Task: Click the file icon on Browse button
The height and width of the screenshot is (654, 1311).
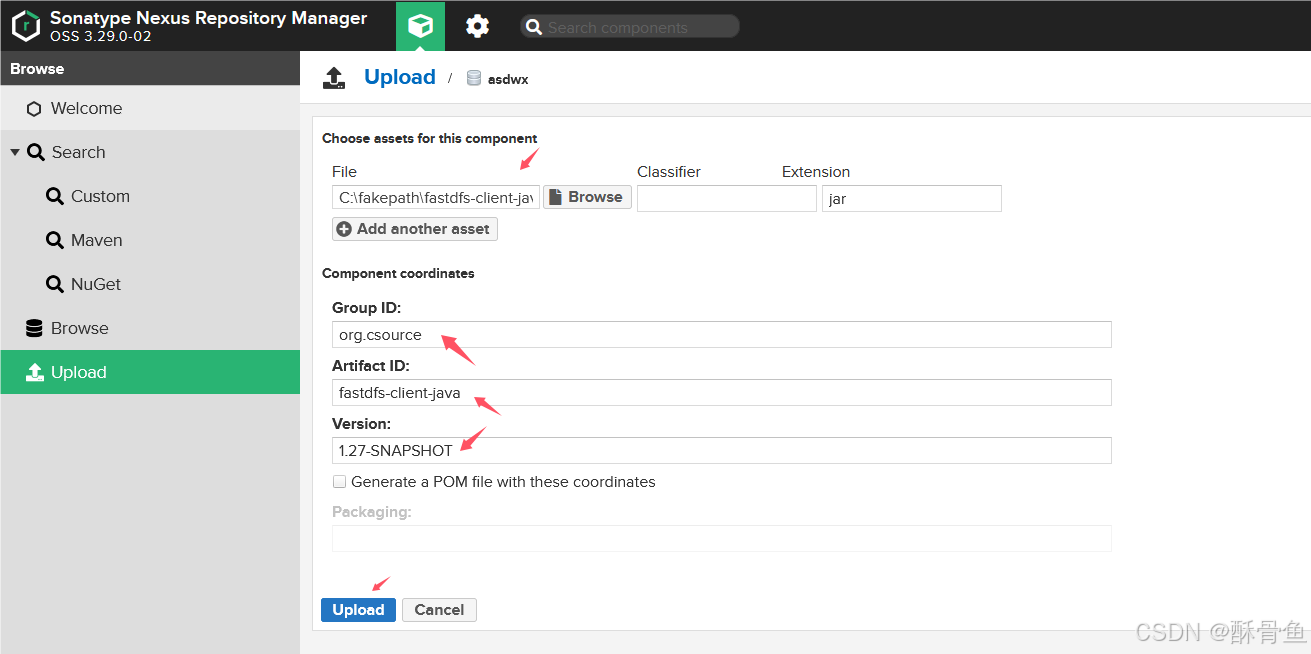Action: coord(555,197)
